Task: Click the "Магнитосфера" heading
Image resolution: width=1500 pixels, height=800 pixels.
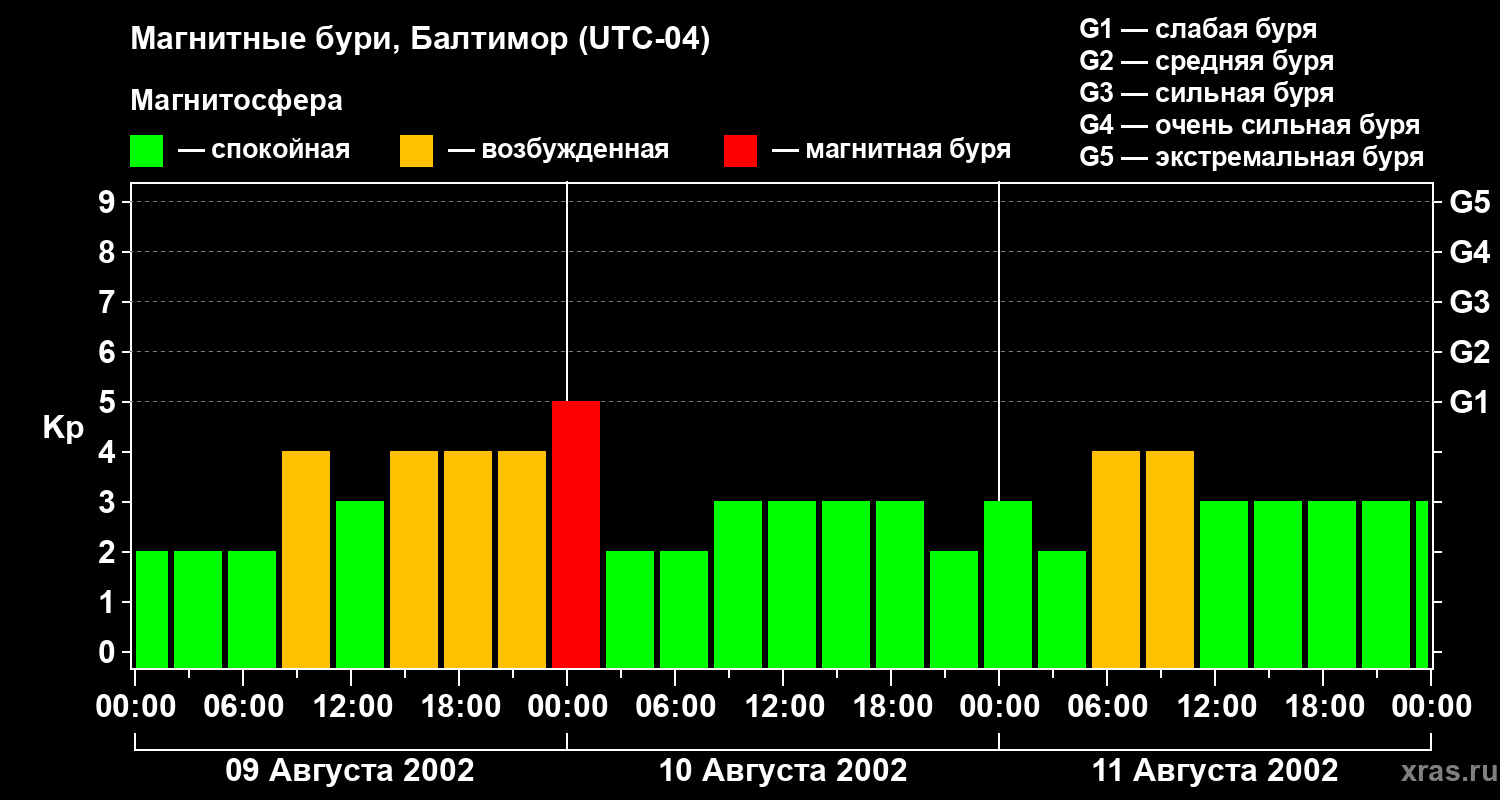Action: click(236, 101)
